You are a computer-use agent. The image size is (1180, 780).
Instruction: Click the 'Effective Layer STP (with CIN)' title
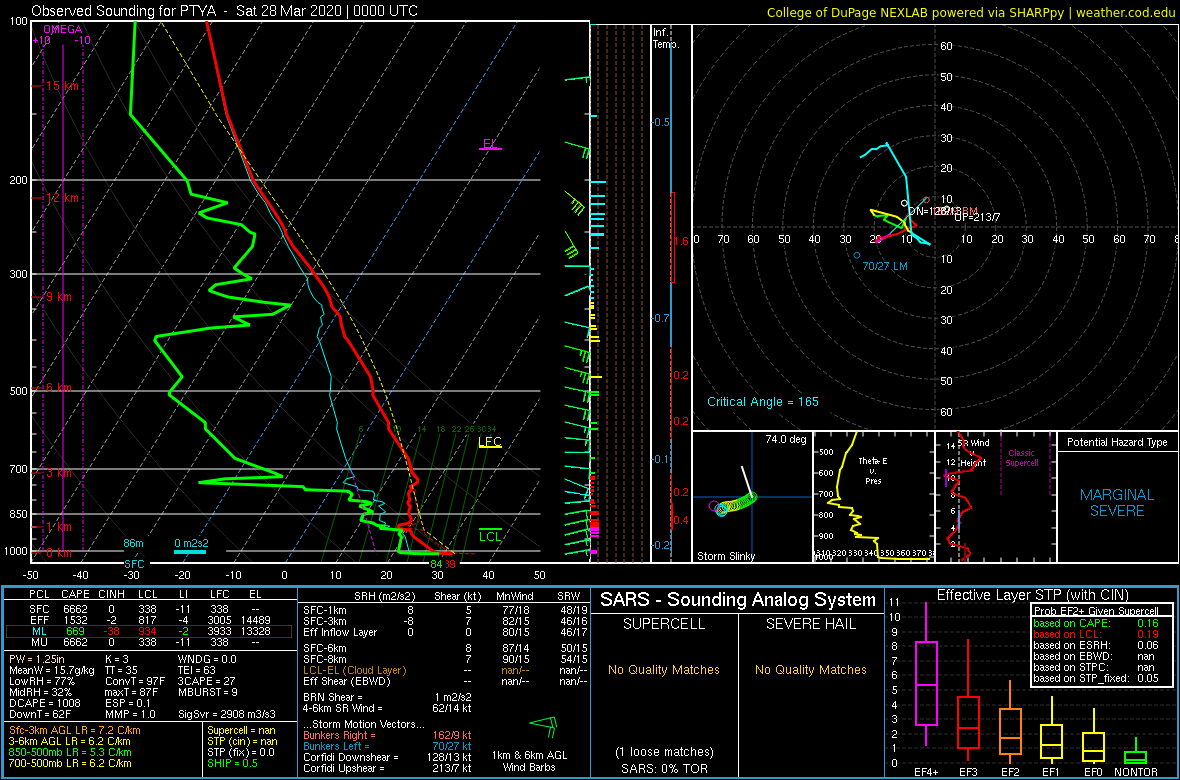point(1032,596)
